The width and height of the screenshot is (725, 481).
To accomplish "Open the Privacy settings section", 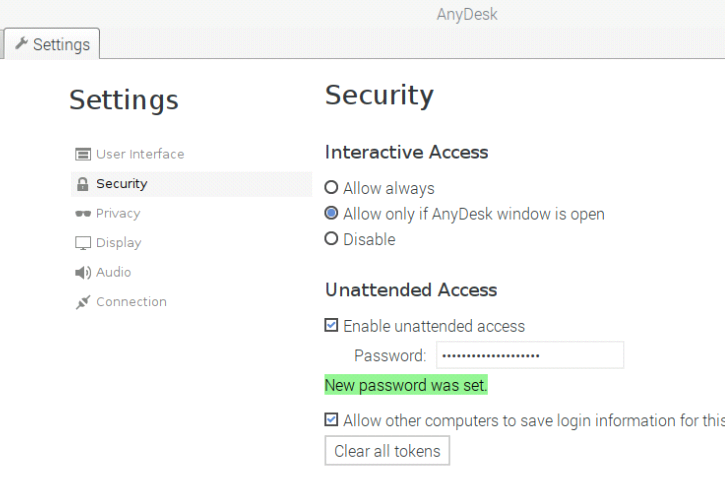I will coord(118,214).
